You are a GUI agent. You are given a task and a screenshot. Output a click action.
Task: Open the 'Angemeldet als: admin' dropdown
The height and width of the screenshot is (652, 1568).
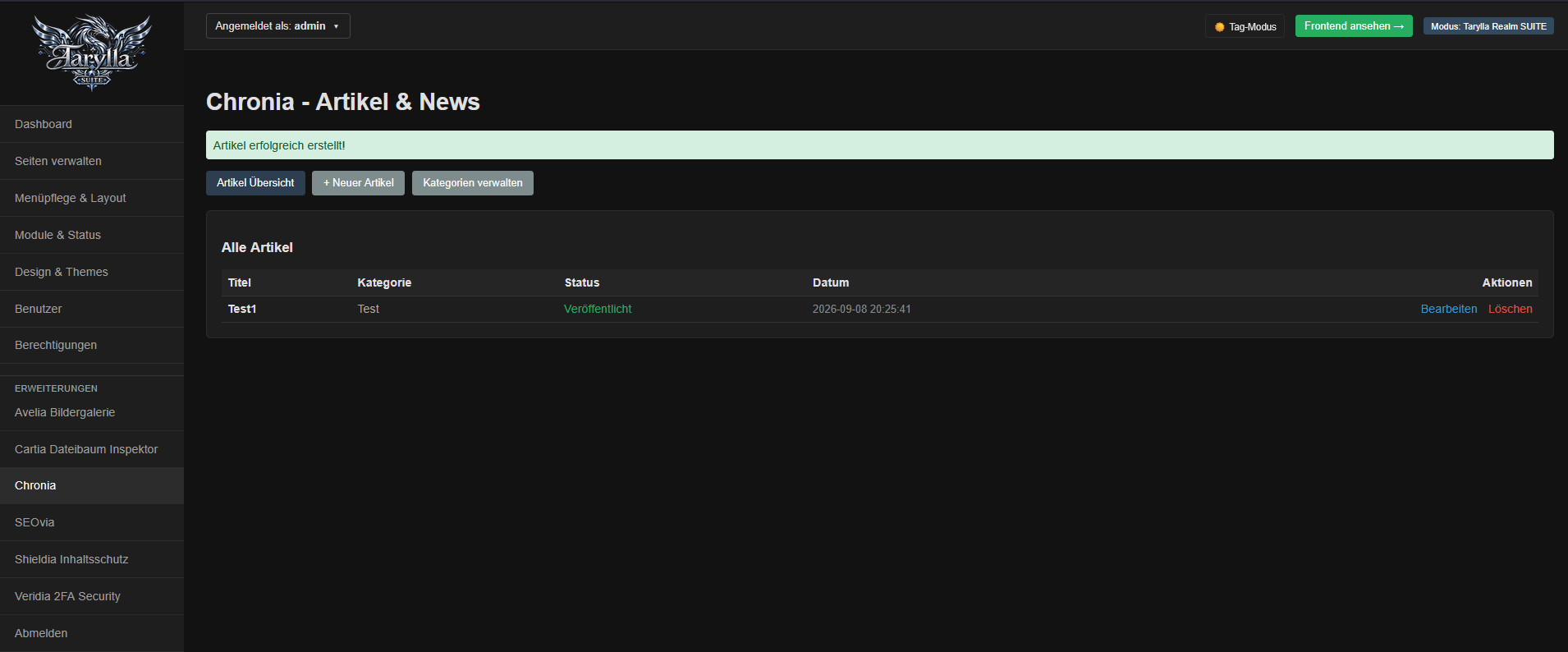277,26
